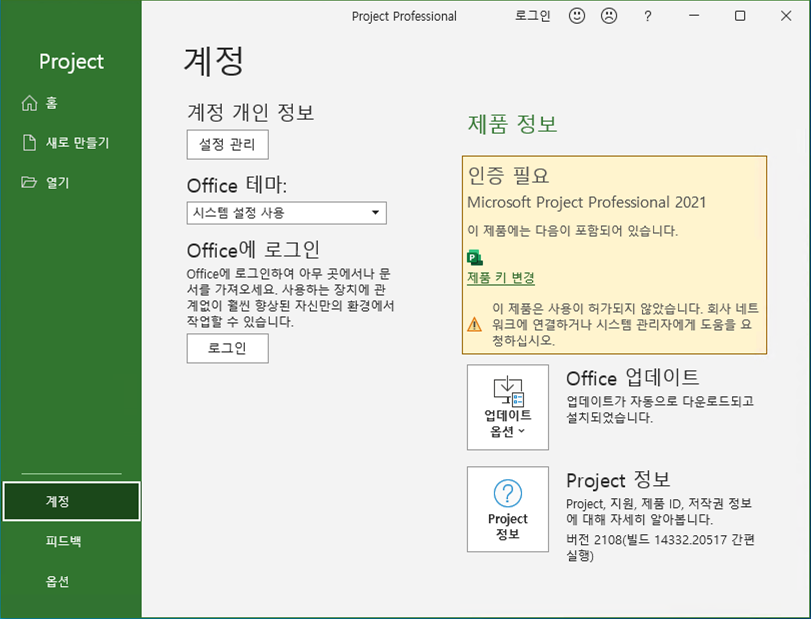The height and width of the screenshot is (619, 811).
Task: Click the Office에 로그인 heading
Action: pos(253,250)
